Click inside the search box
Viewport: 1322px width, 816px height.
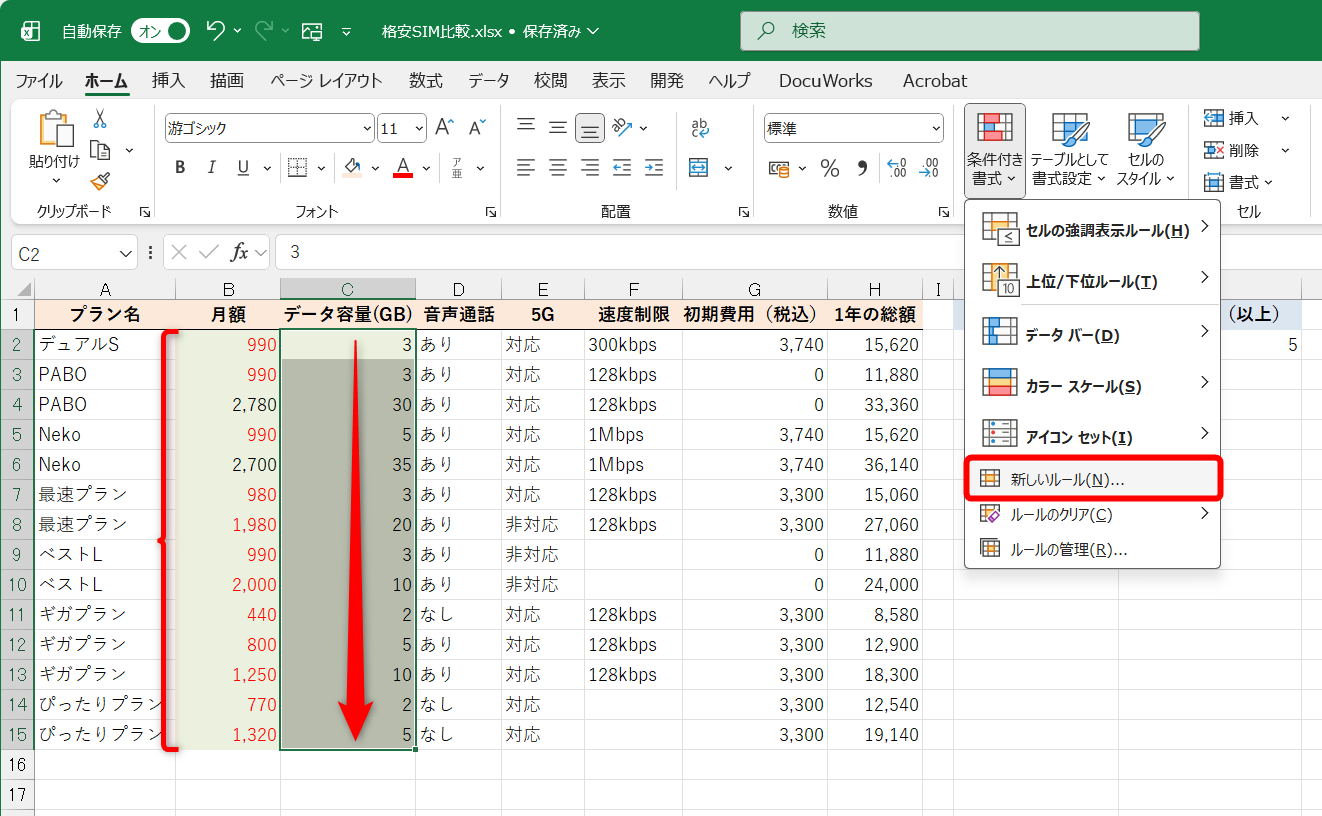(970, 31)
